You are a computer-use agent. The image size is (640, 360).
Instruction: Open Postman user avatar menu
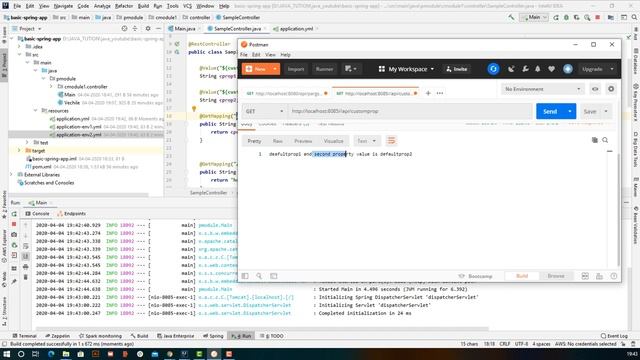(568, 69)
